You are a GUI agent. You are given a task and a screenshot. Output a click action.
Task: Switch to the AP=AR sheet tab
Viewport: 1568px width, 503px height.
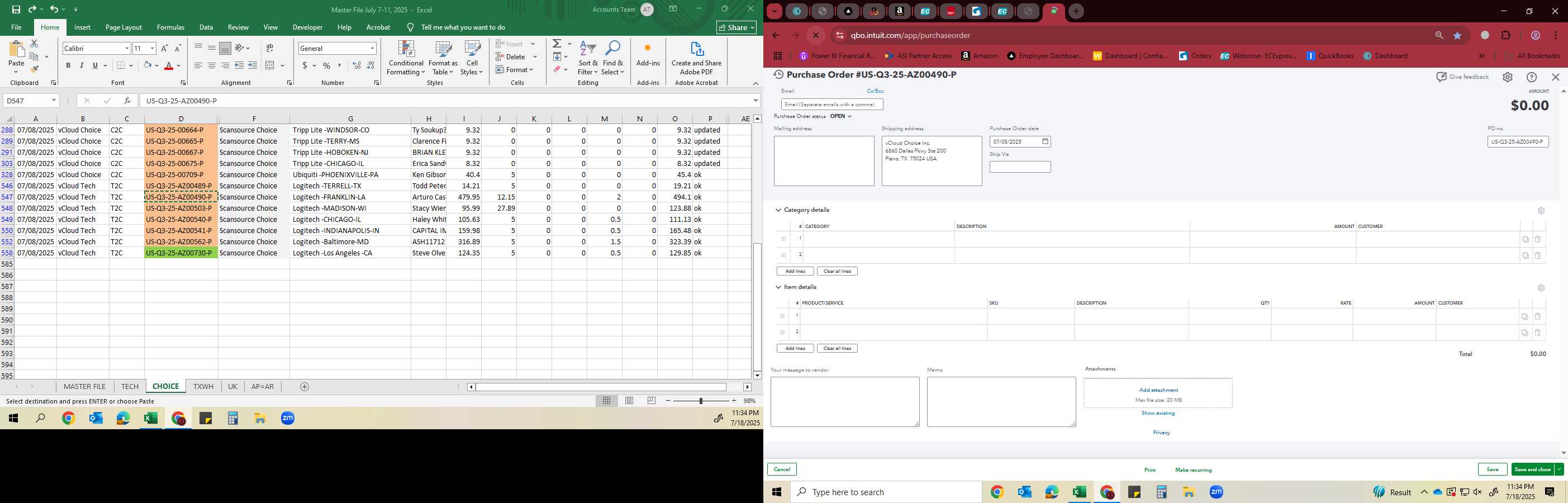click(262, 387)
